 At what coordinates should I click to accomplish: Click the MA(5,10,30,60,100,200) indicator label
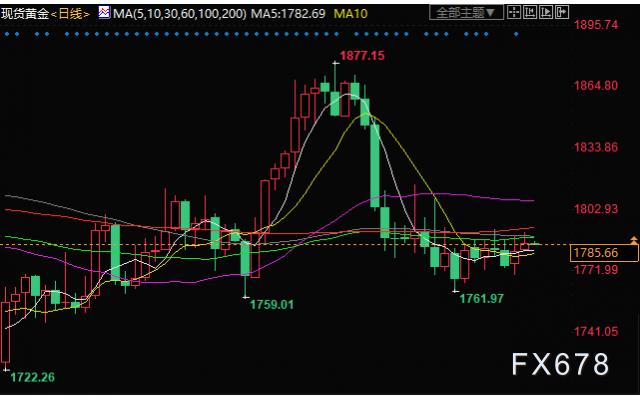pos(180,14)
